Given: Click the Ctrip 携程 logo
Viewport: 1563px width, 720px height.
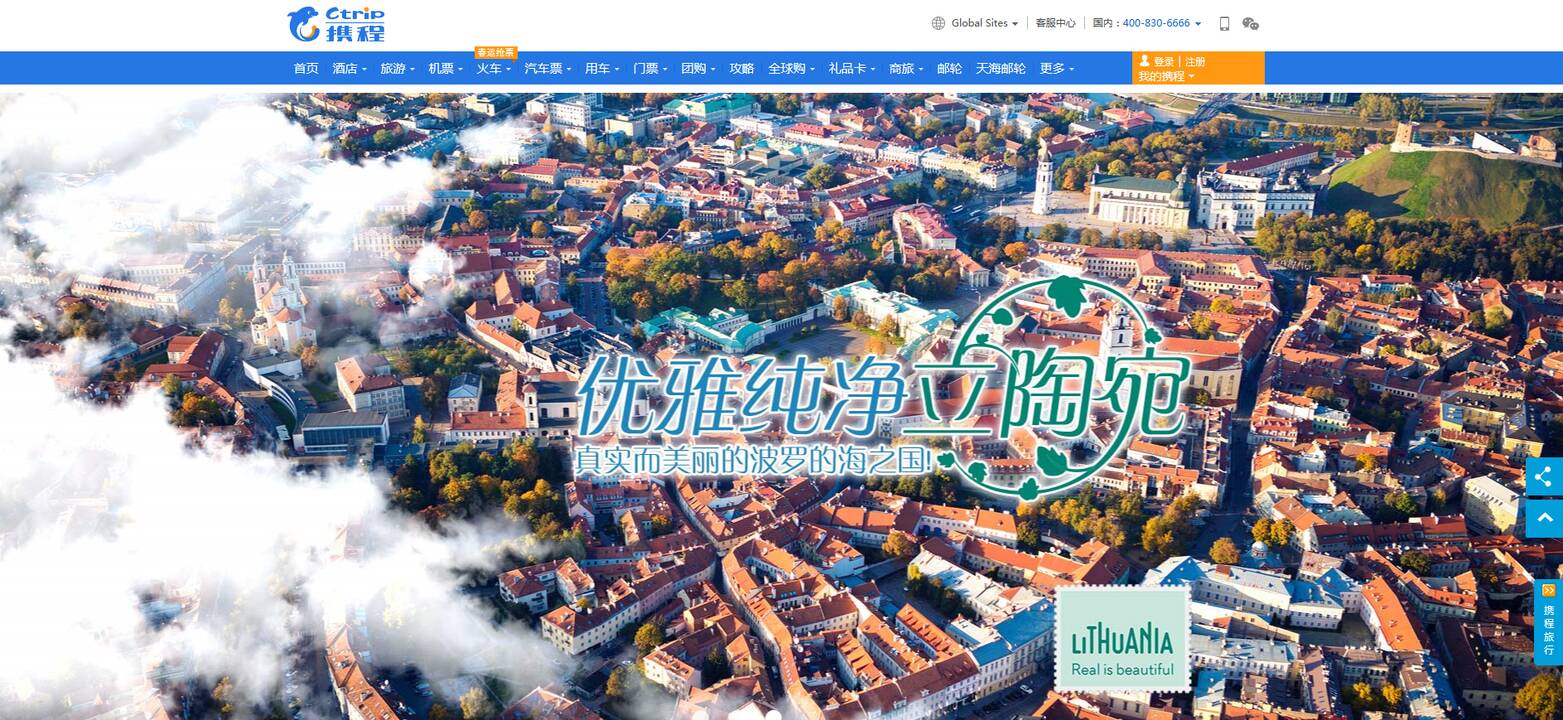Looking at the screenshot, I should 336,24.
